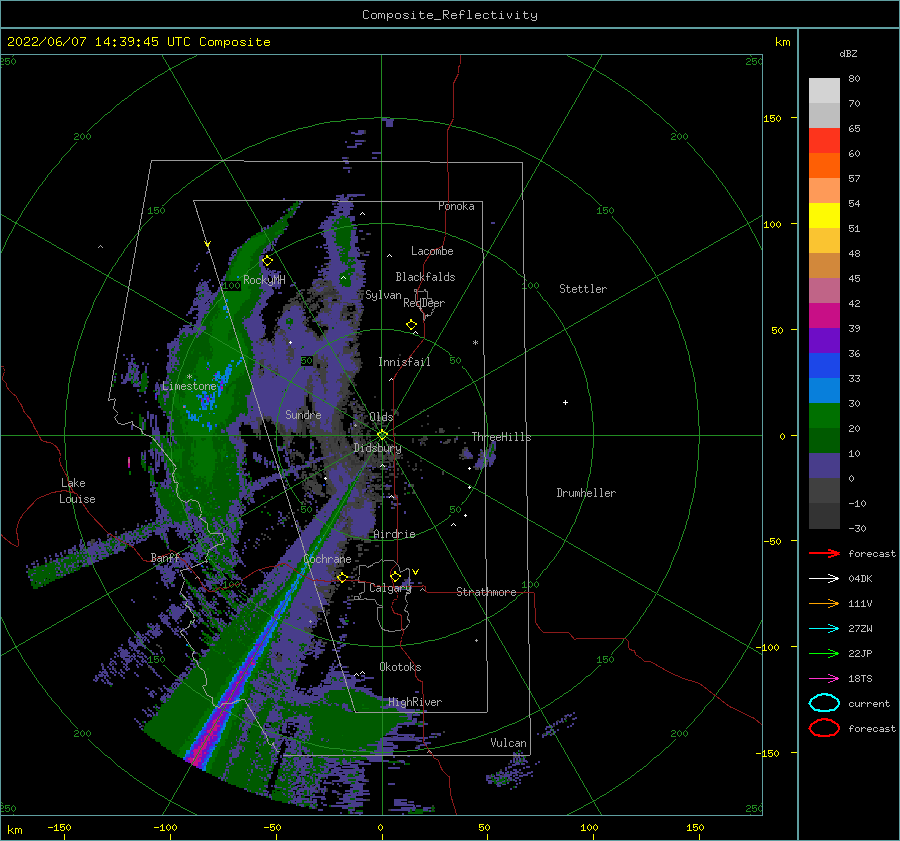Viewport: 900px width, 841px height.
Task: Click the Banff label
Action: [x=165, y=557]
